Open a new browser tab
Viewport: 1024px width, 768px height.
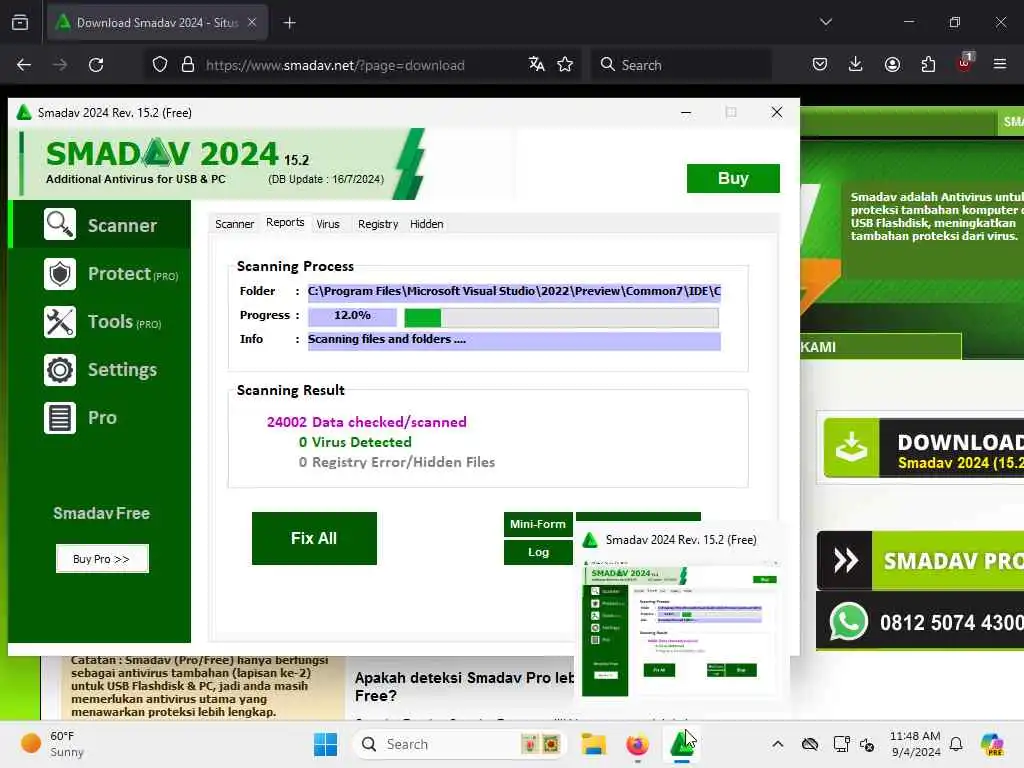coord(289,23)
